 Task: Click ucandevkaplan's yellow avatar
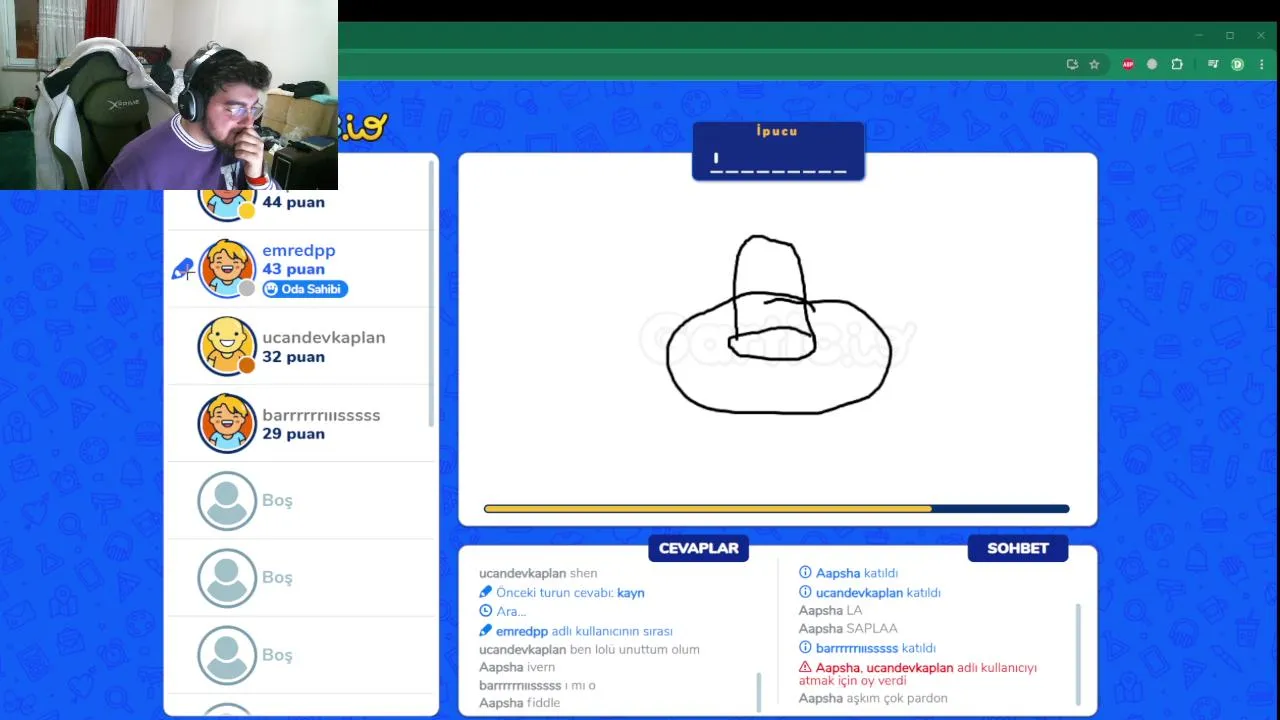pos(227,346)
